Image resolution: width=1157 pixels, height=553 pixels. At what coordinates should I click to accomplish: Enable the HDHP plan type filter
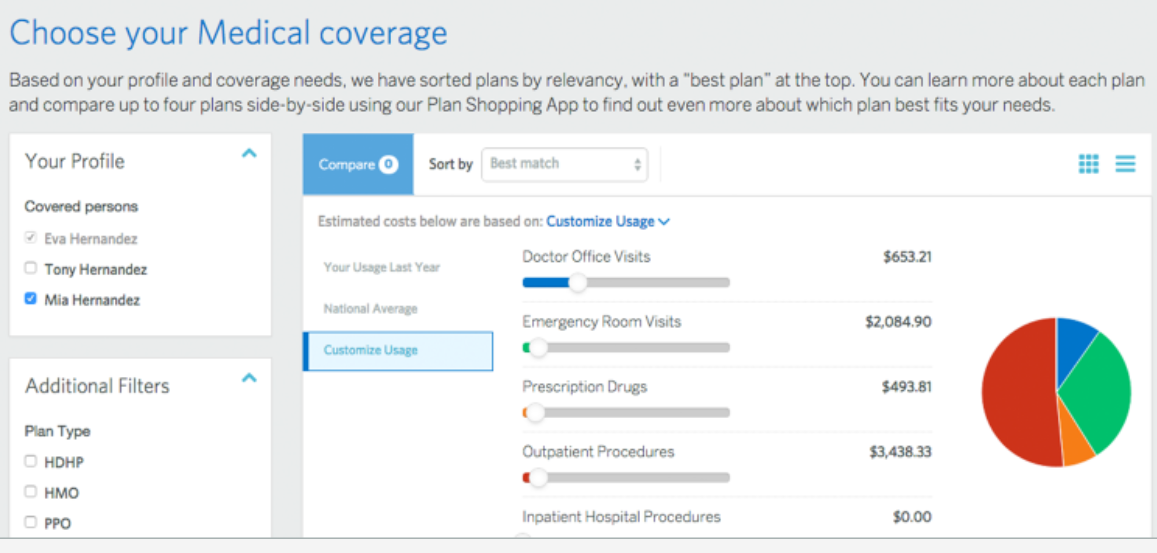click(x=31, y=462)
